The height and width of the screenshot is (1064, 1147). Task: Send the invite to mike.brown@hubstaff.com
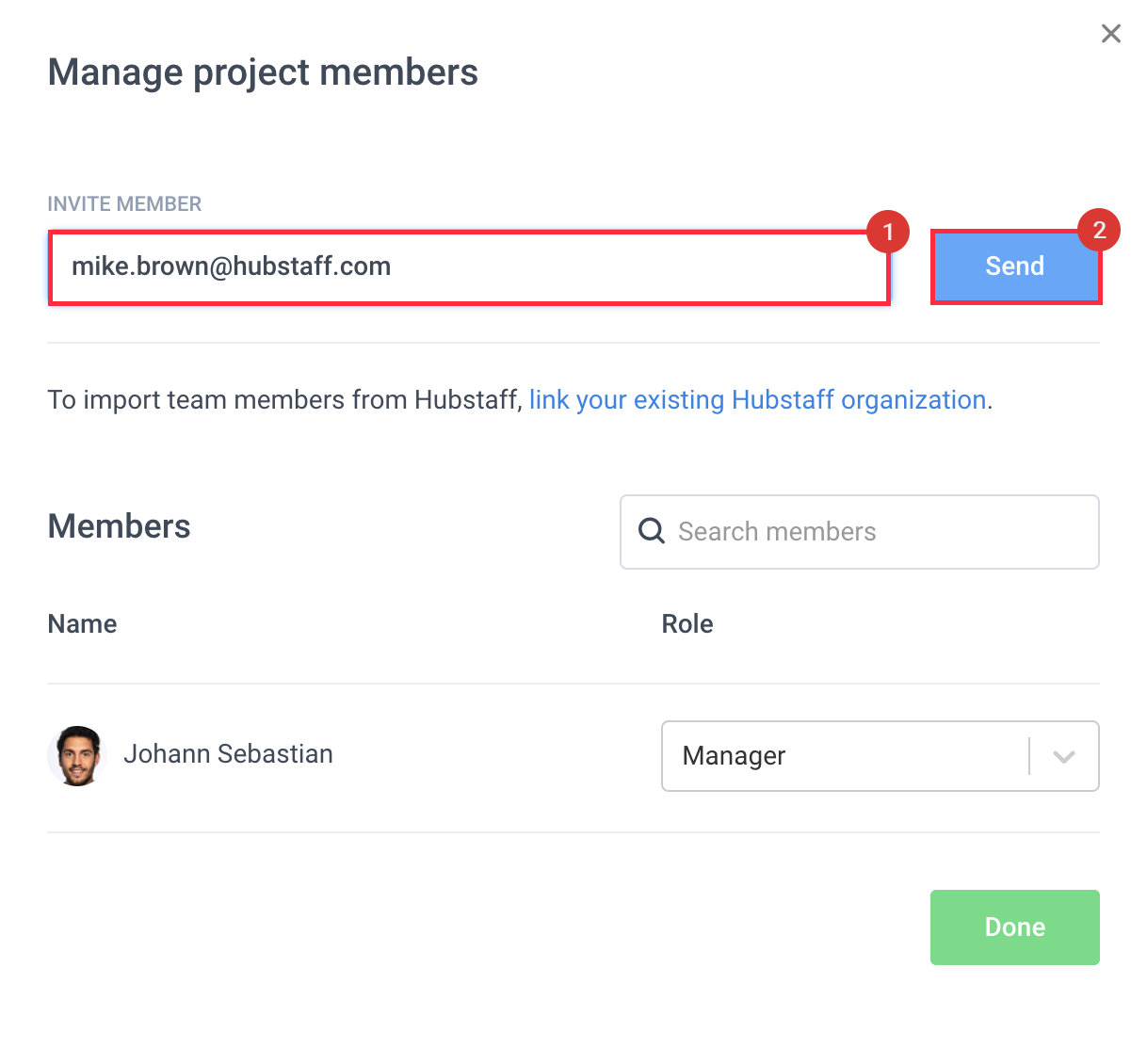(x=1015, y=266)
